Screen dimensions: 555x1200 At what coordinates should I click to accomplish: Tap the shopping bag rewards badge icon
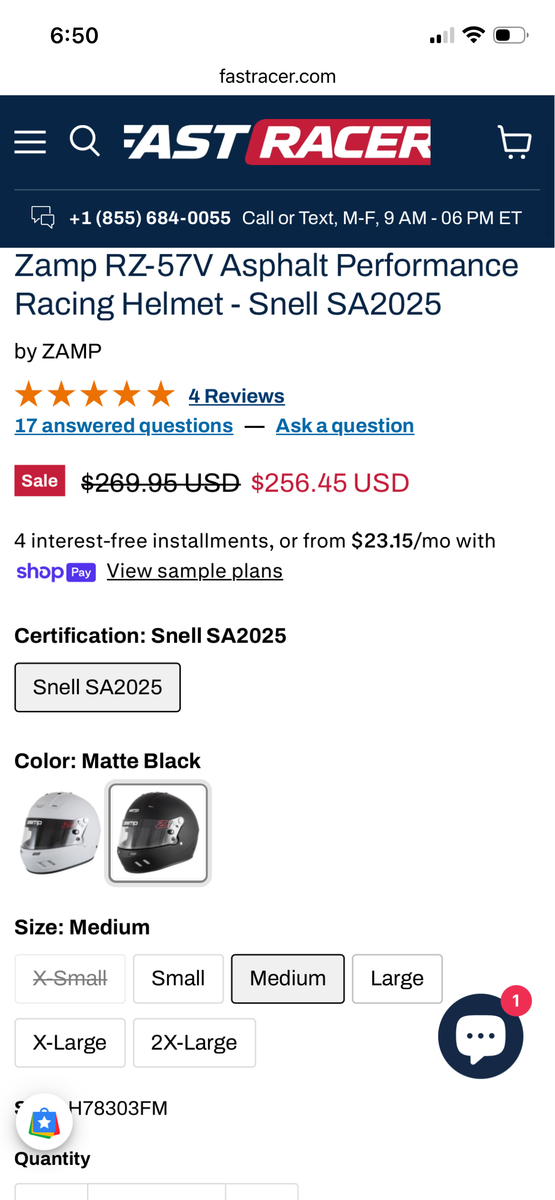43,1123
